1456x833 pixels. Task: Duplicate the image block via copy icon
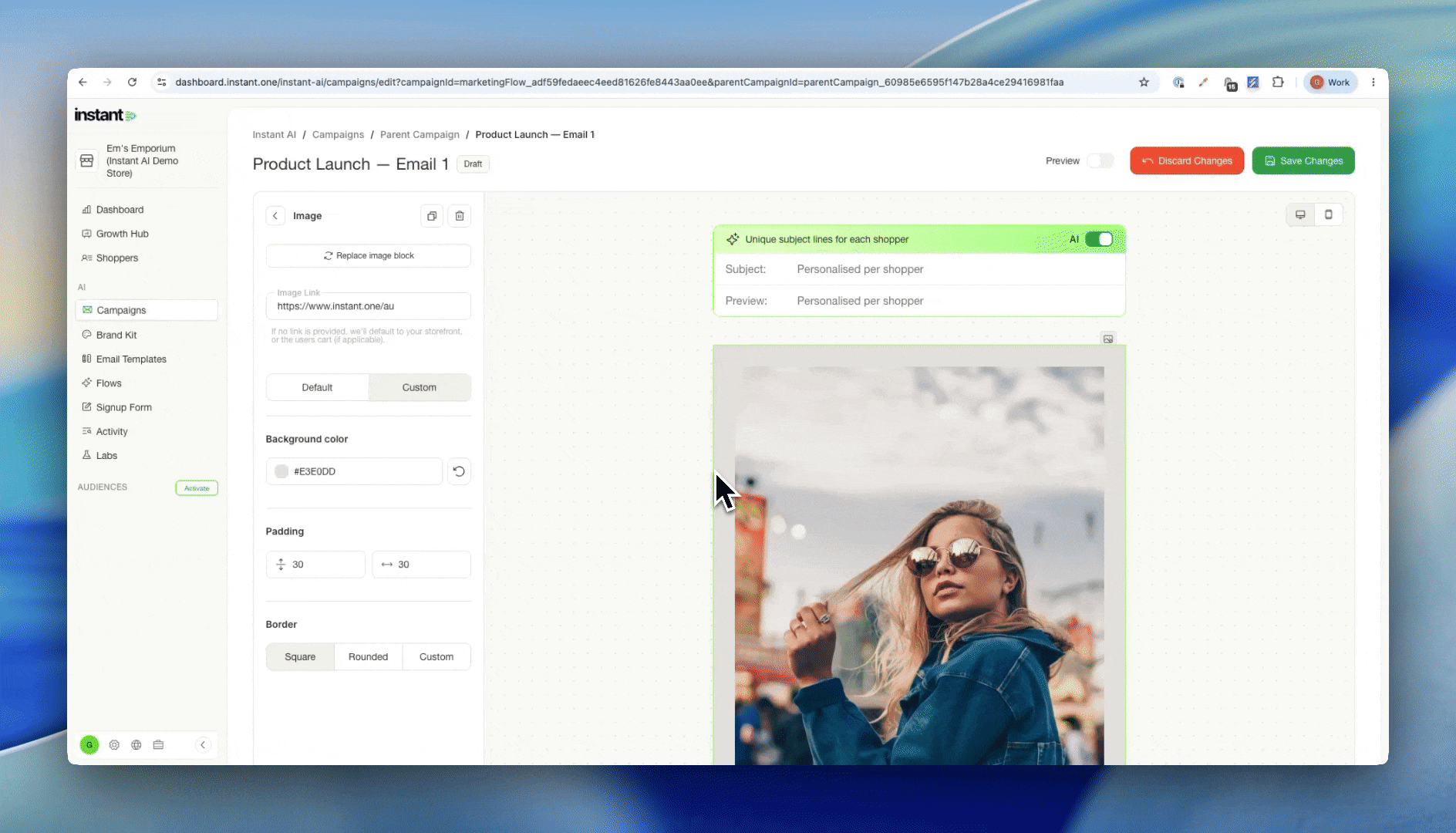pos(432,216)
